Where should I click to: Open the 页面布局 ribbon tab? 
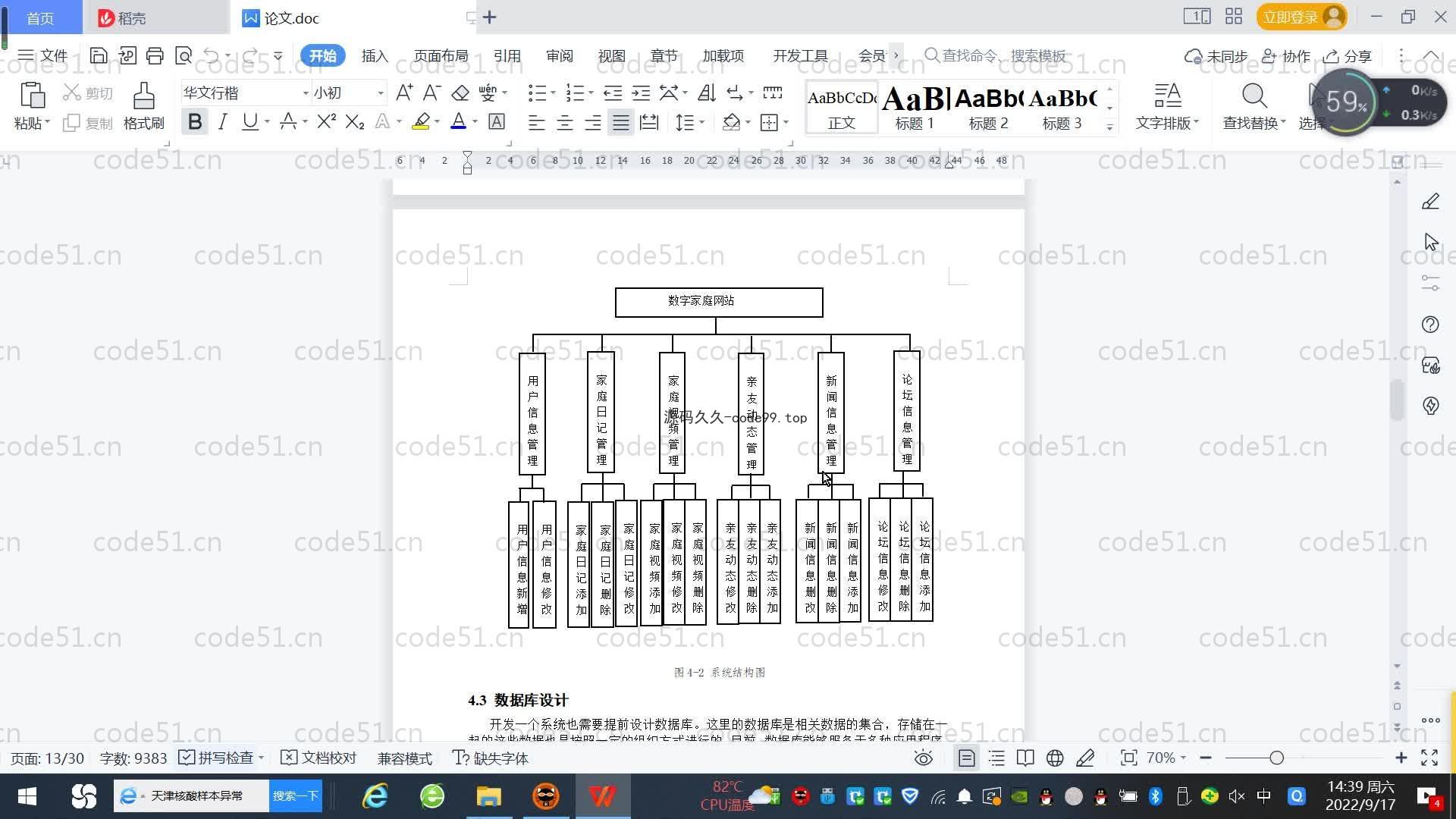click(441, 56)
